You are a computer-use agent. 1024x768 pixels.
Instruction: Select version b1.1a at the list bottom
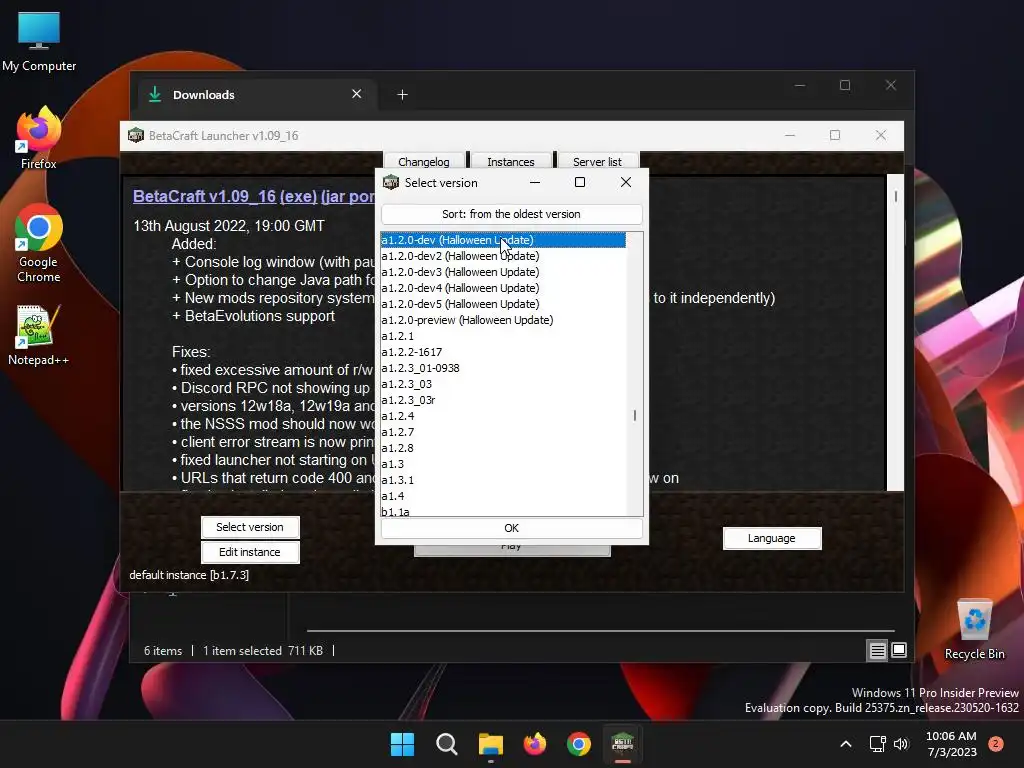point(503,511)
